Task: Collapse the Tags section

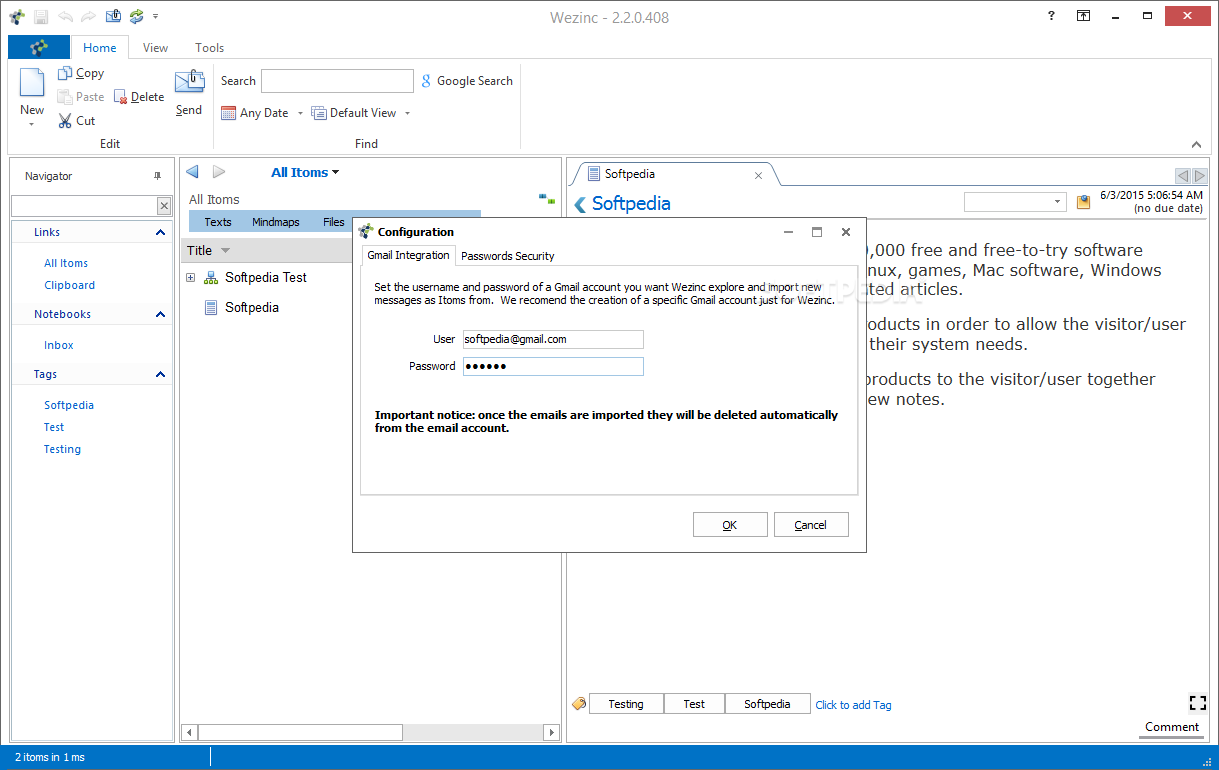Action: coord(160,374)
